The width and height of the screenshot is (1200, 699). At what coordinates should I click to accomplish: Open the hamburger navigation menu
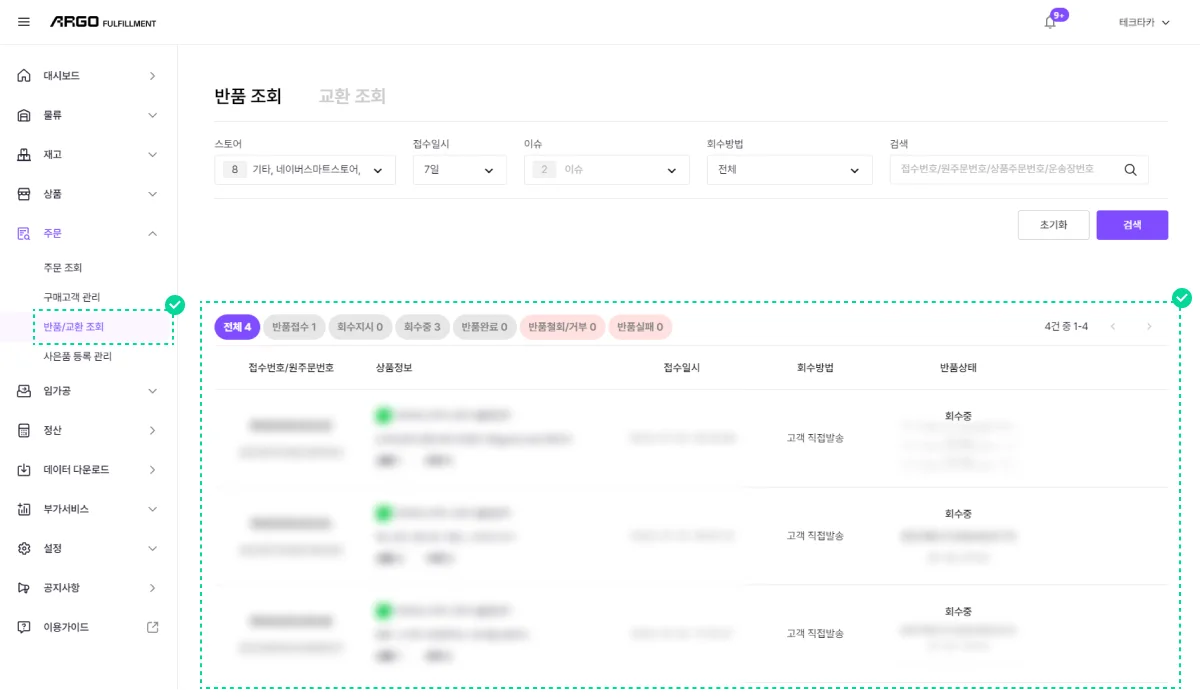click(22, 22)
